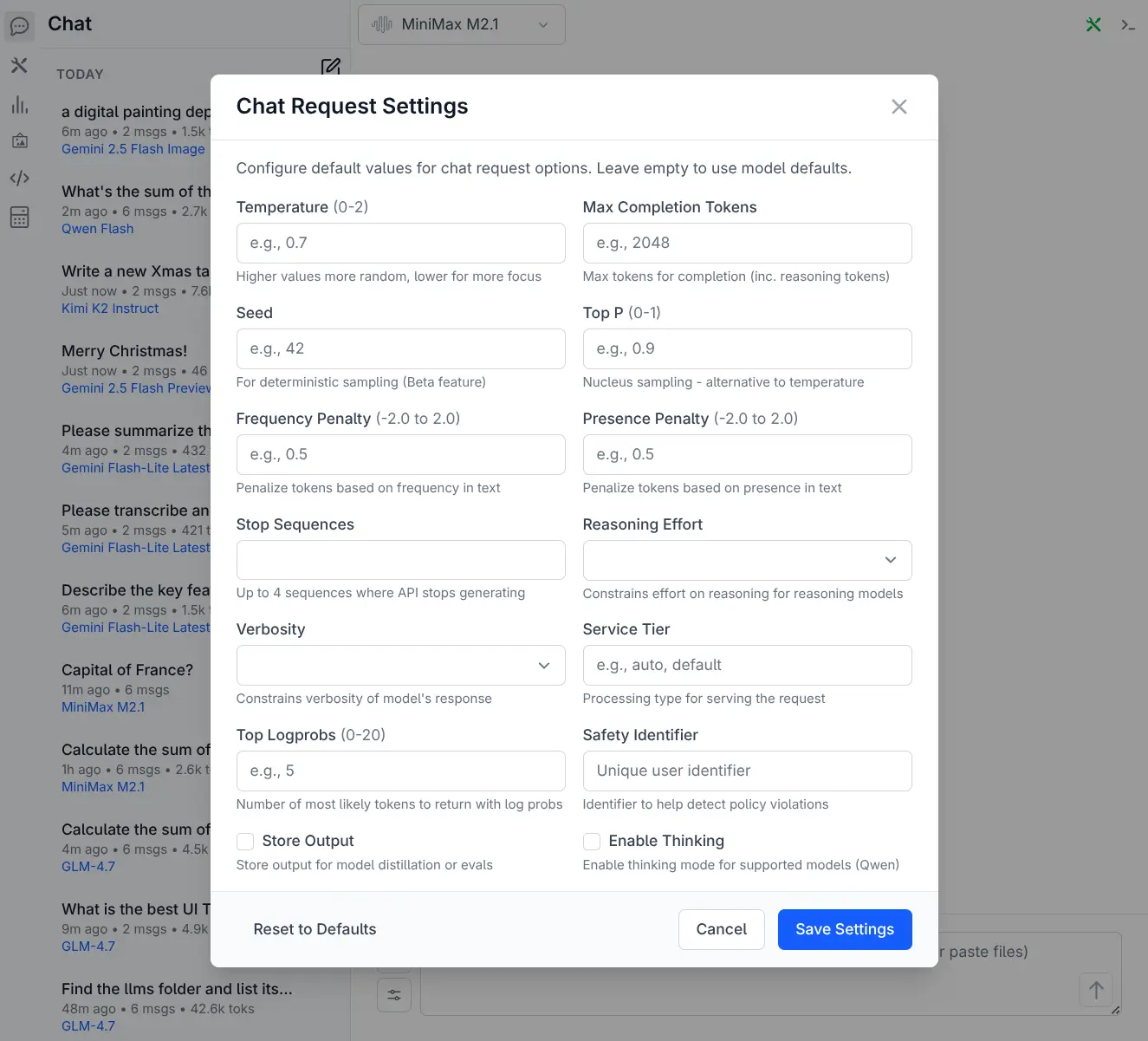The width and height of the screenshot is (1148, 1041).
Task: Open the MiniMax M2.1 model selector
Action: coord(461,24)
